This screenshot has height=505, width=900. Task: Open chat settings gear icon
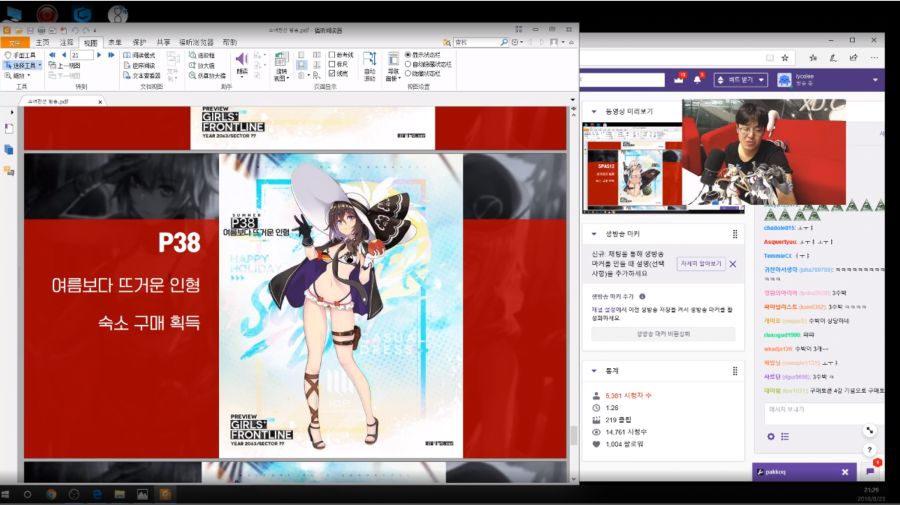[x=770, y=437]
